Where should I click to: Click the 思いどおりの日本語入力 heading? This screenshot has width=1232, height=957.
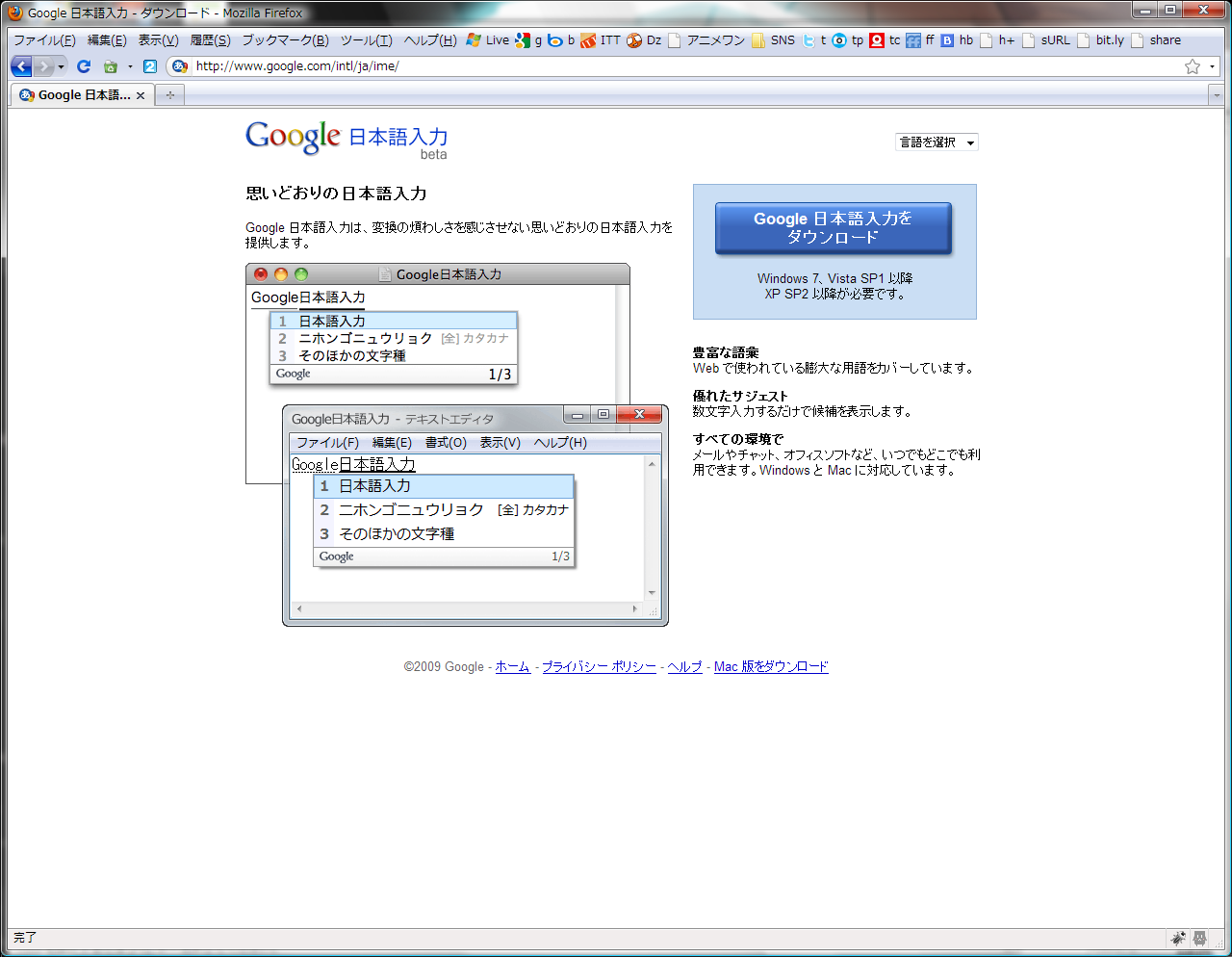(336, 194)
